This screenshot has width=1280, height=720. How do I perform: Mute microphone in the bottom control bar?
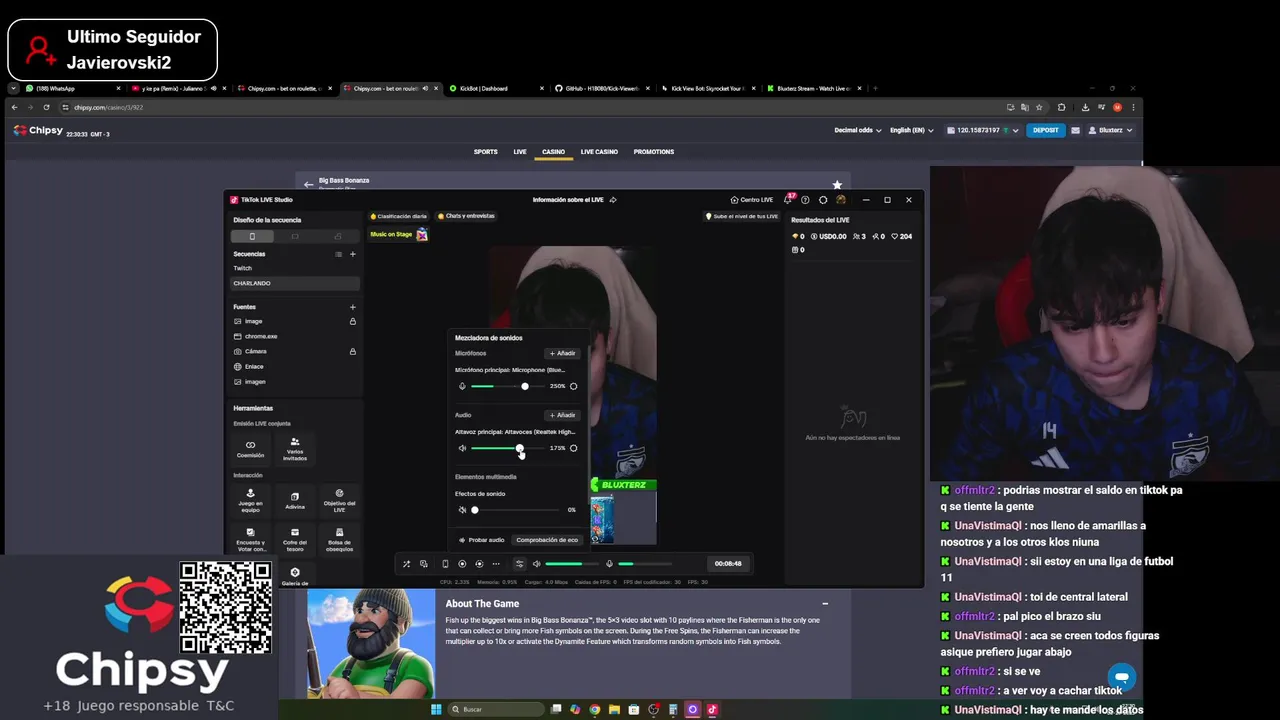pyautogui.click(x=609, y=564)
